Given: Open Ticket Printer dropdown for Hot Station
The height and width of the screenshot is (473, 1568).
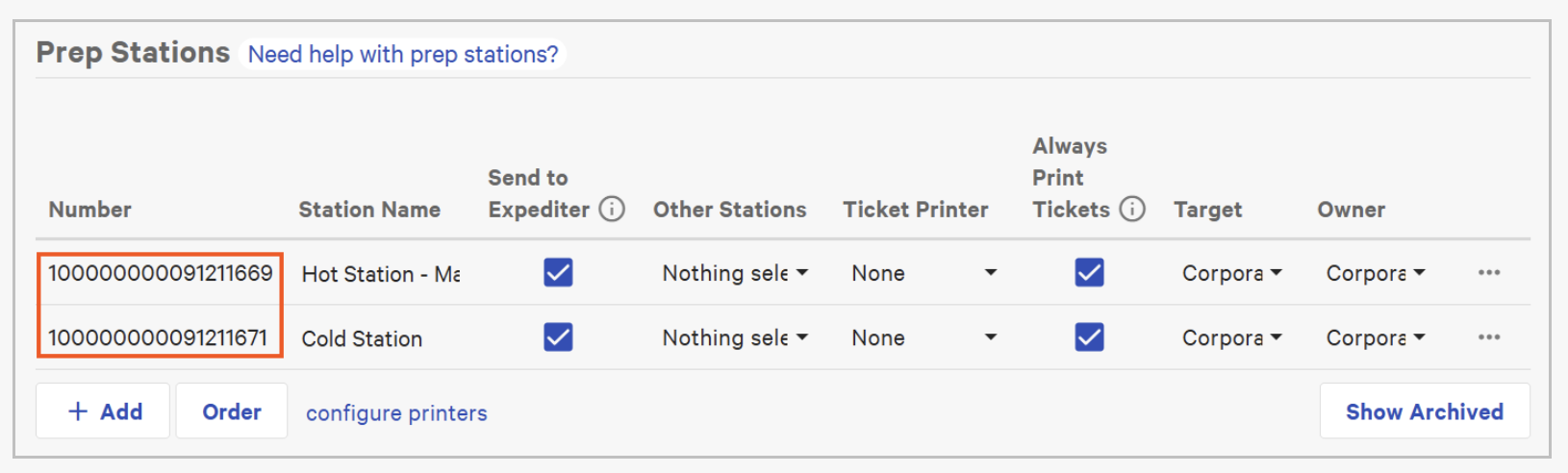Looking at the screenshot, I should coord(923,273).
